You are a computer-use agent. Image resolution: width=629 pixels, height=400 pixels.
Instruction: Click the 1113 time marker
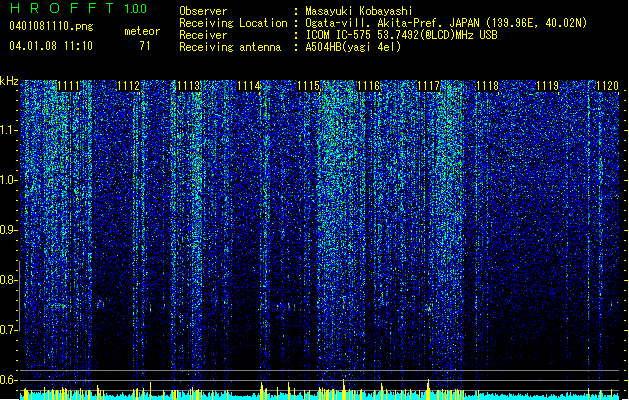click(189, 86)
